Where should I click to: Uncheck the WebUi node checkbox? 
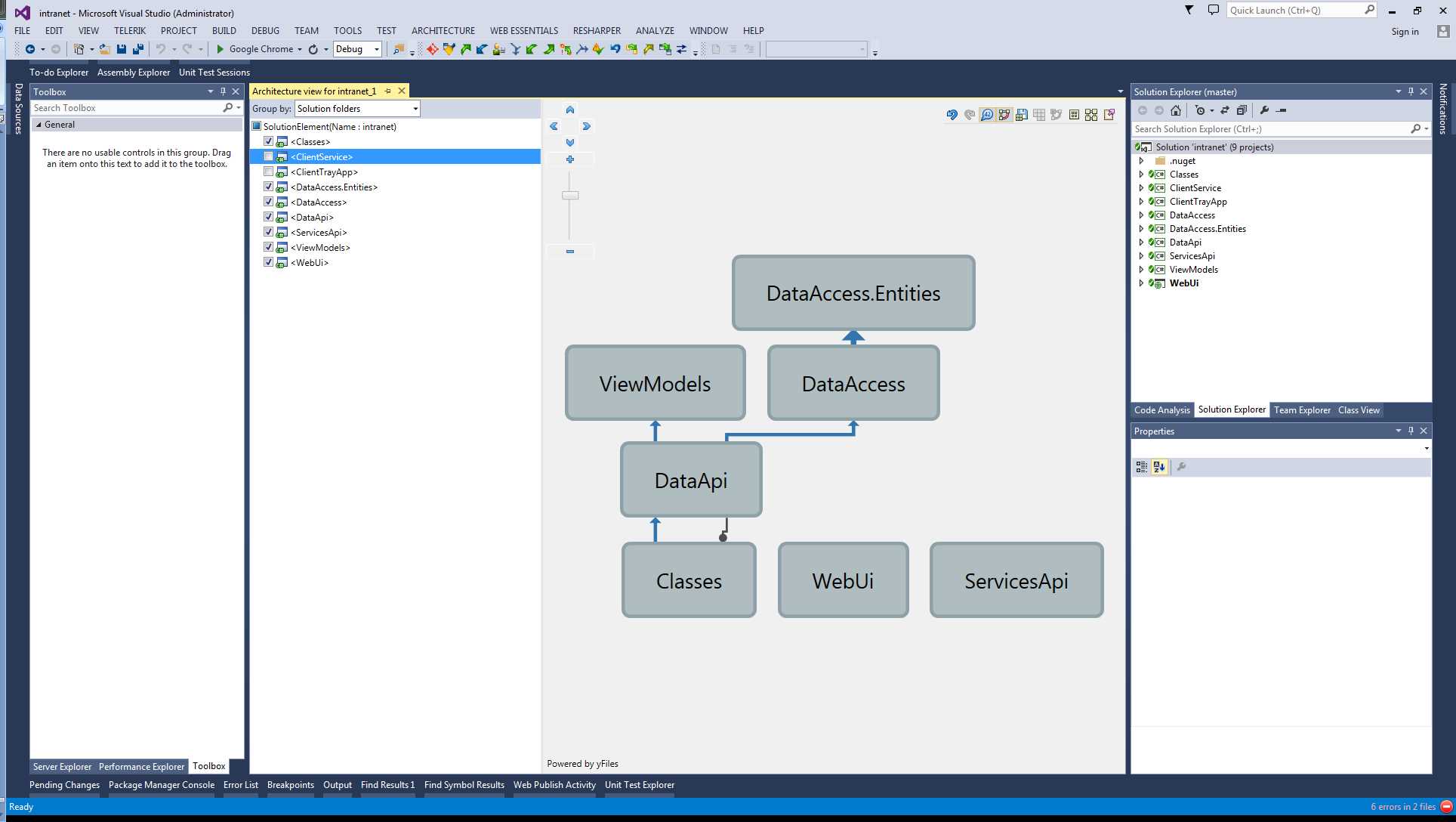[269, 262]
